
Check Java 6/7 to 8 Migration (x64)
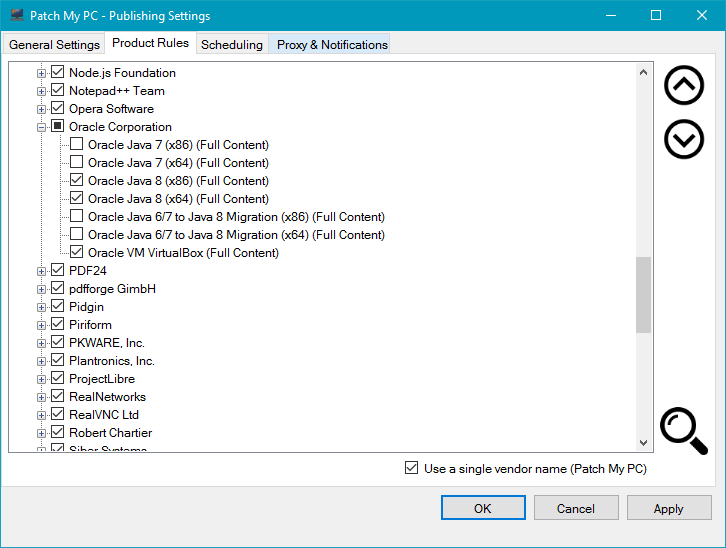[x=76, y=234]
